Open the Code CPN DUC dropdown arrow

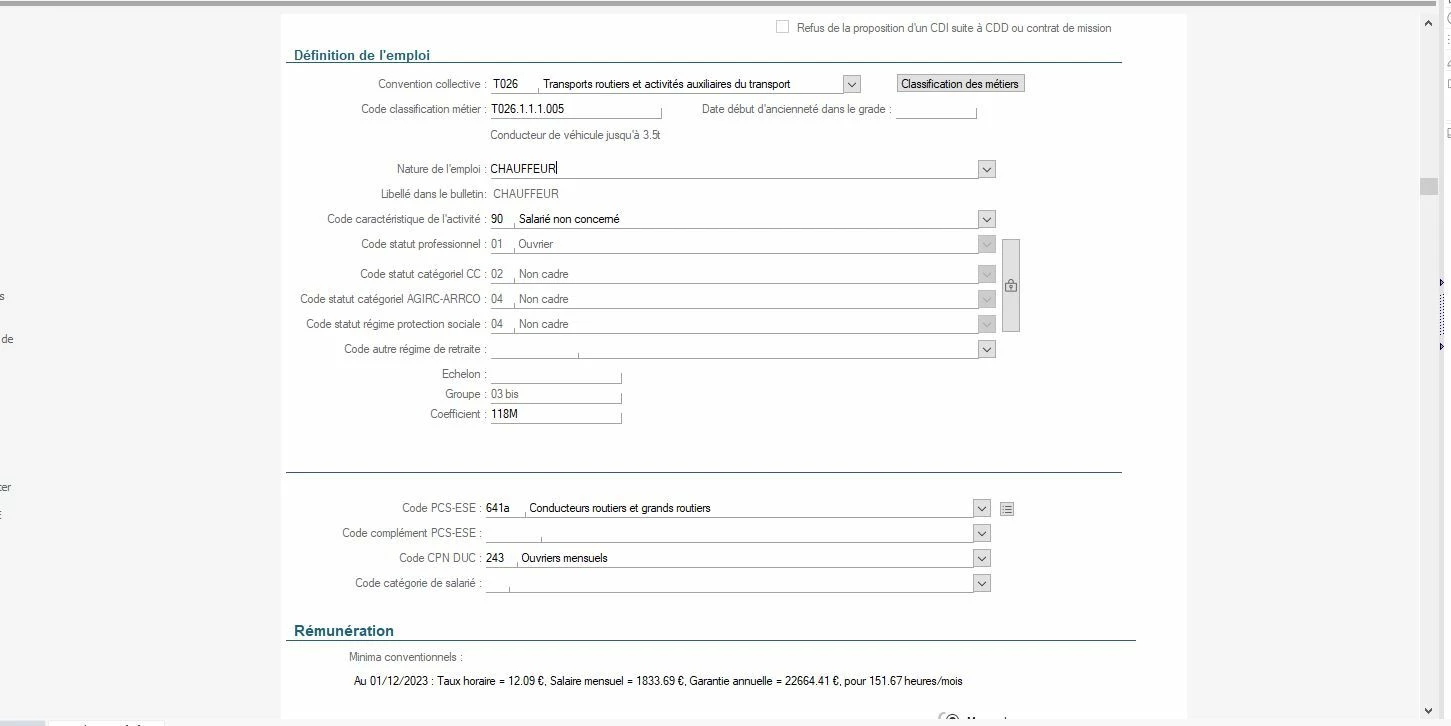click(981, 558)
